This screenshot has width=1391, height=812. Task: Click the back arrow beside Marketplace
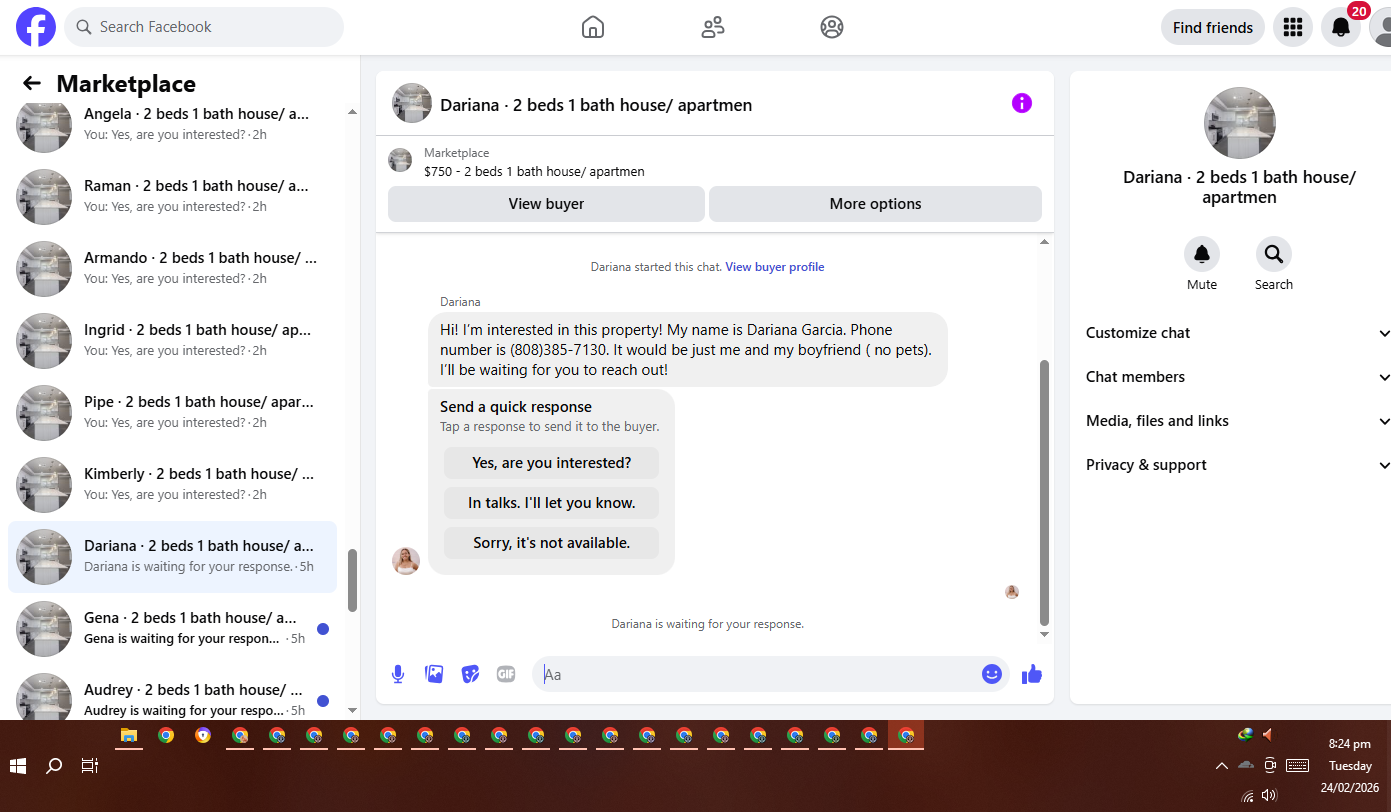point(32,84)
